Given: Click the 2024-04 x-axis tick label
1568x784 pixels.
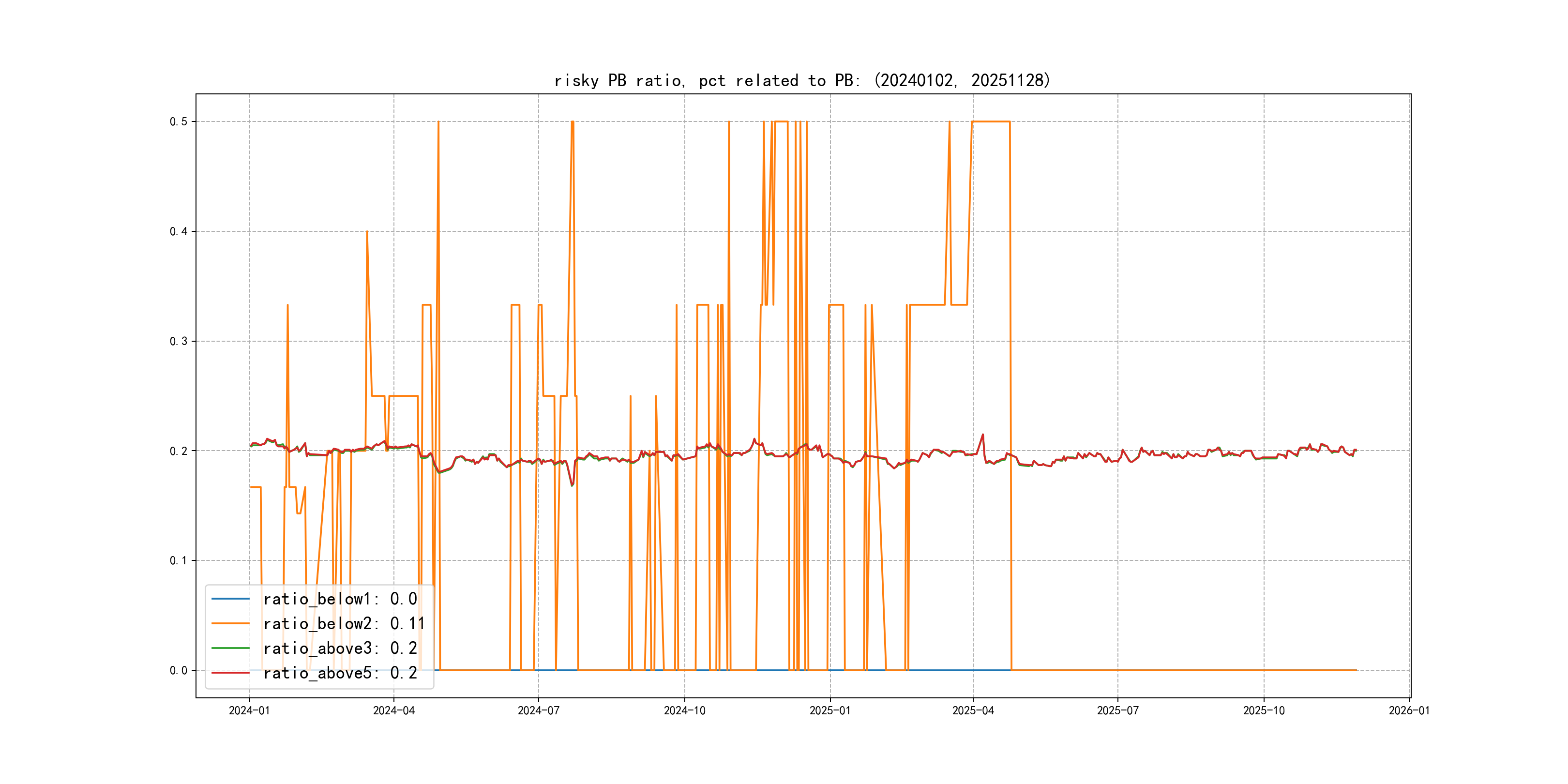Looking at the screenshot, I should pos(394,711).
